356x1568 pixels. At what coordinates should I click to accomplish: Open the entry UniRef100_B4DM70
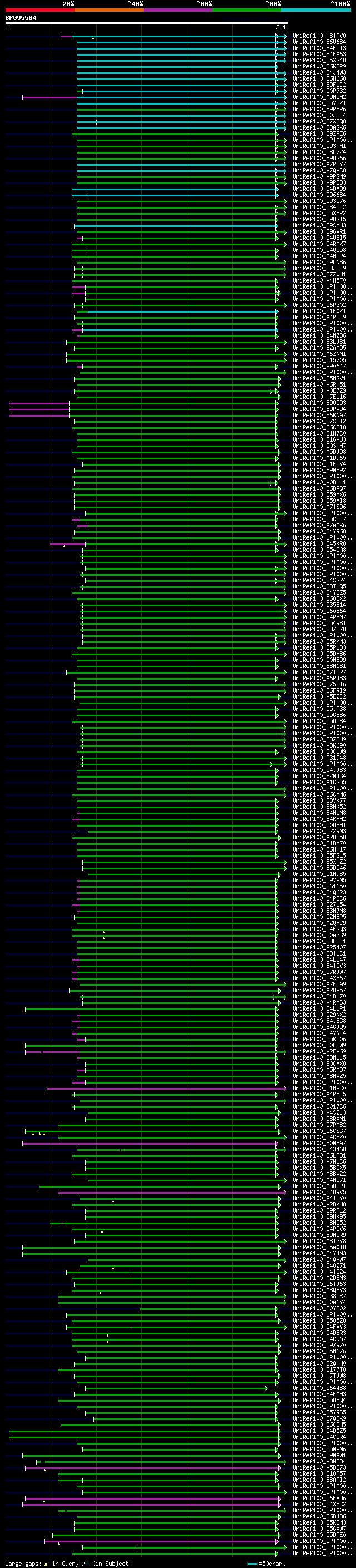319,996
